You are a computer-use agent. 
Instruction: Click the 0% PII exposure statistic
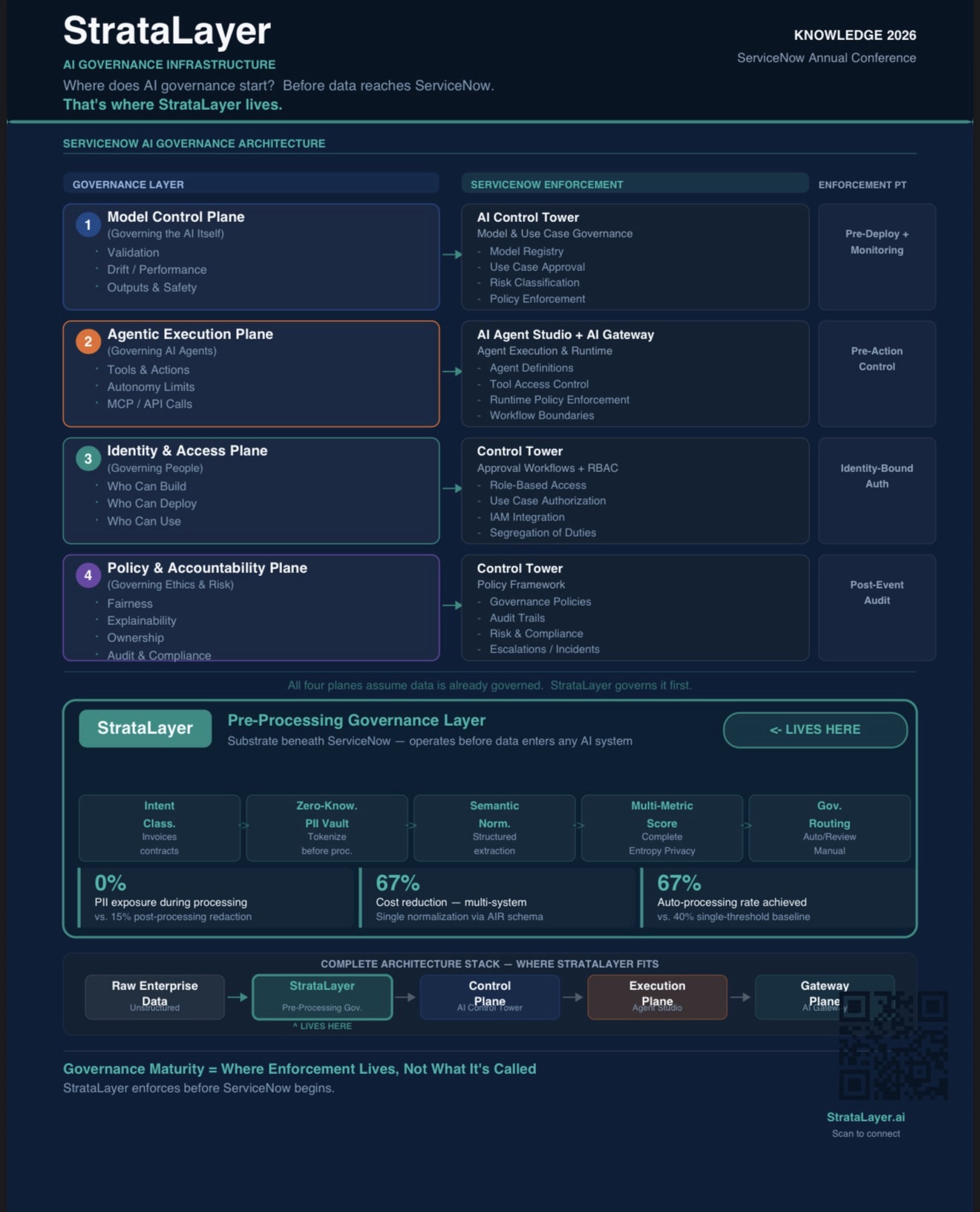tap(217, 898)
